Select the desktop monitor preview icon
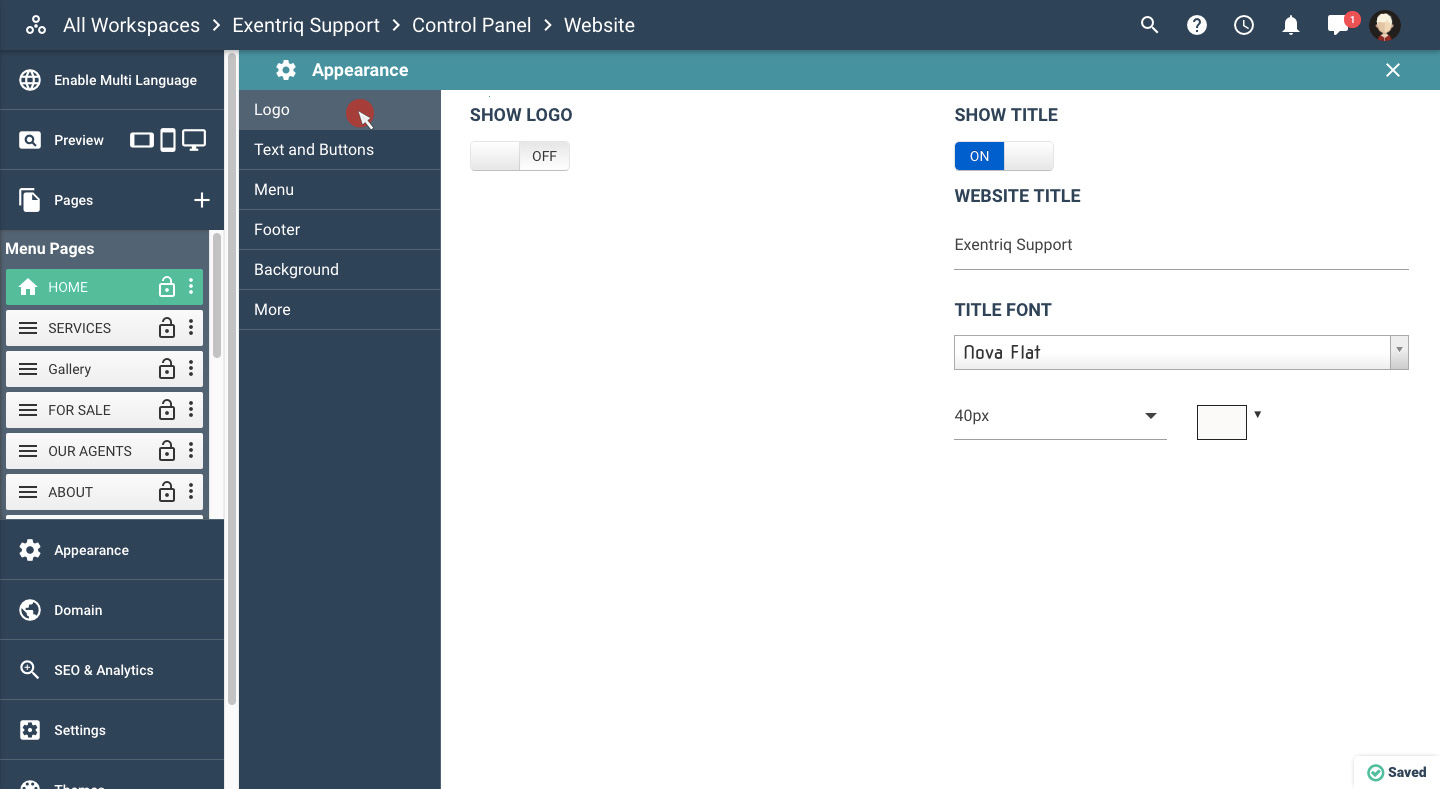 pos(194,140)
